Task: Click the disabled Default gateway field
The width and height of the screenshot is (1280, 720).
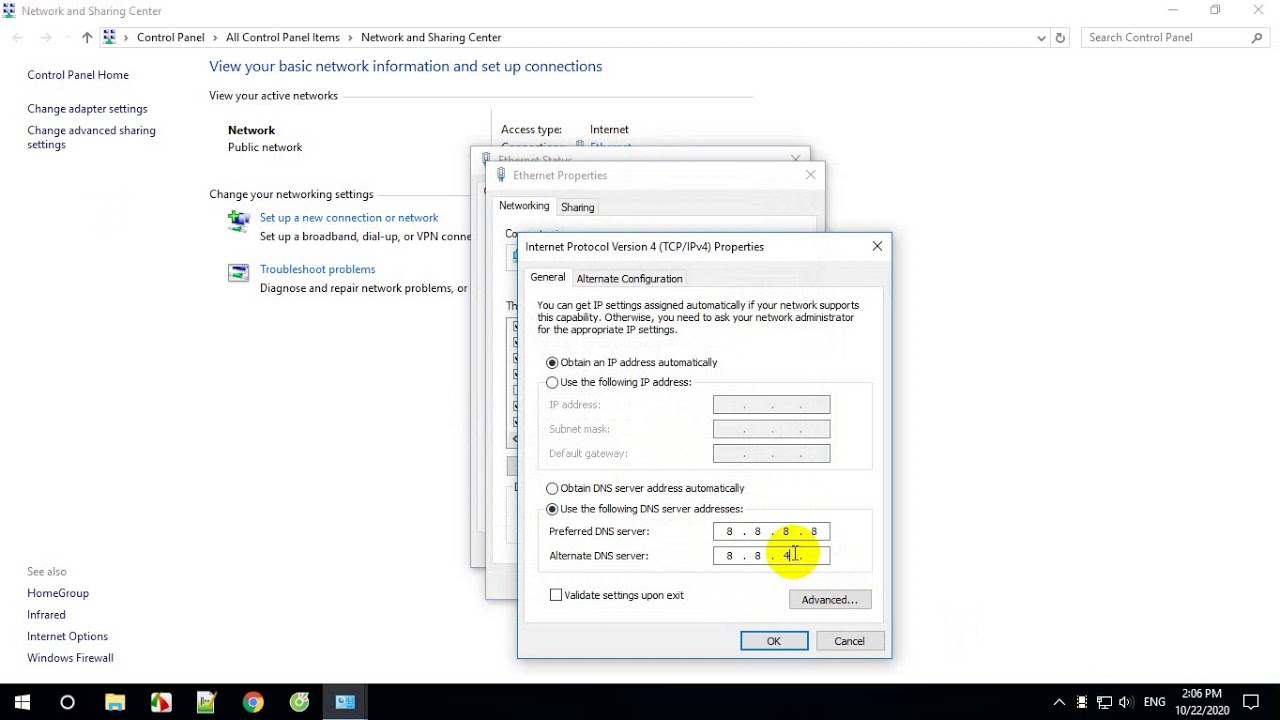Action: (771, 453)
